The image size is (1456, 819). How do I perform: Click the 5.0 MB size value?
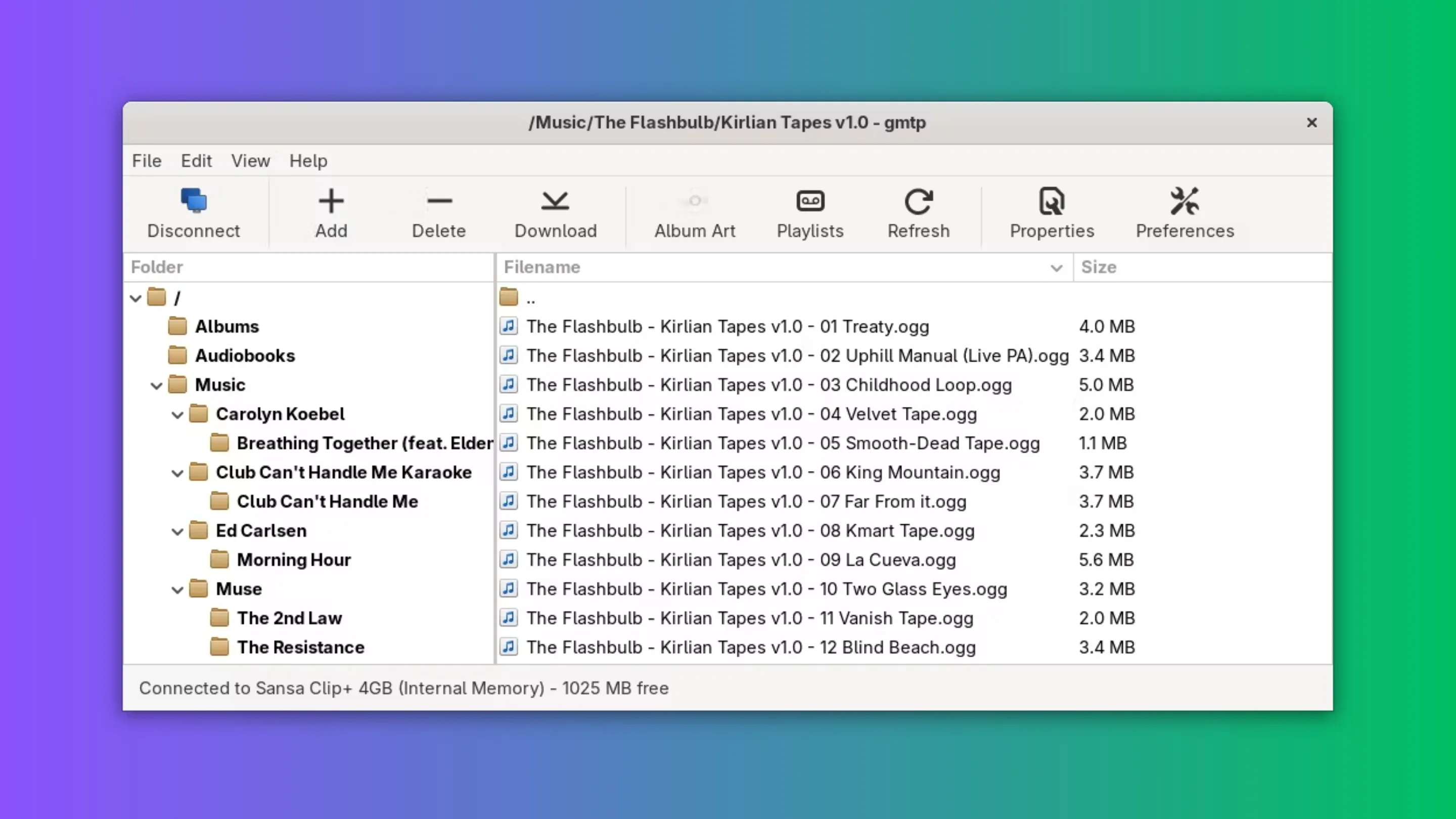pos(1106,384)
